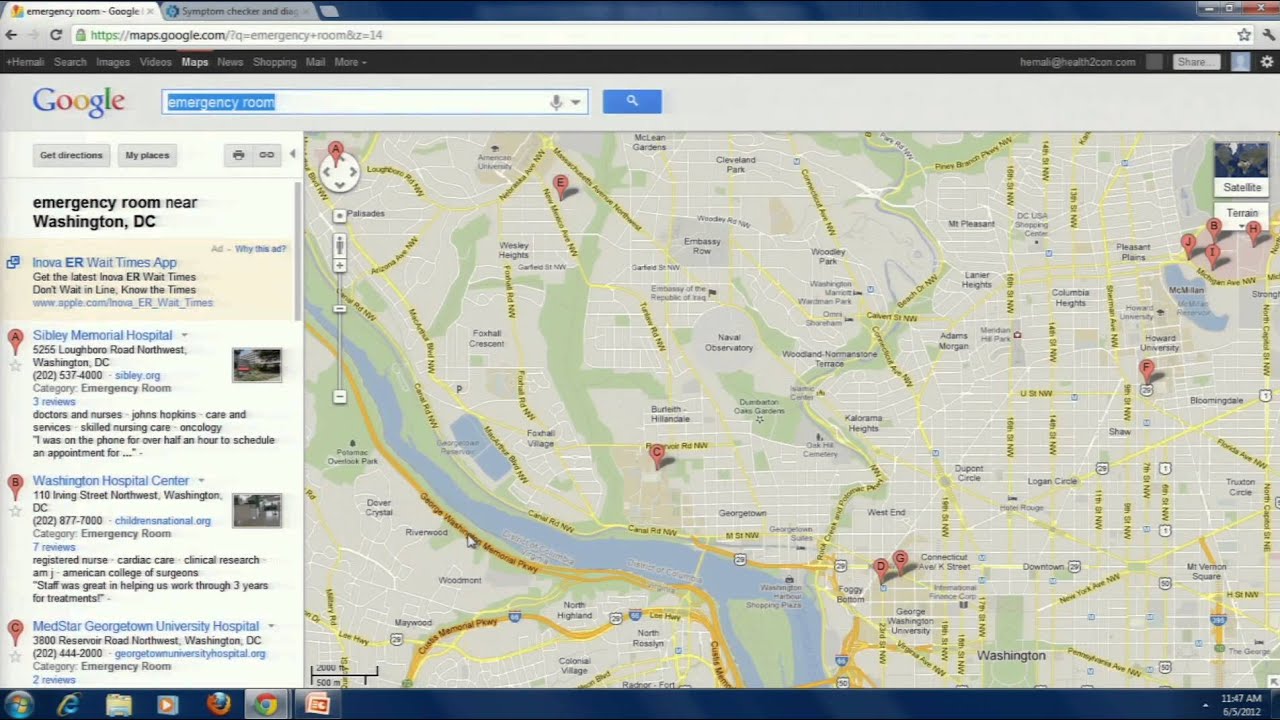This screenshot has height=720, width=1280.
Task: Click marker B in results list
Action: point(15,487)
